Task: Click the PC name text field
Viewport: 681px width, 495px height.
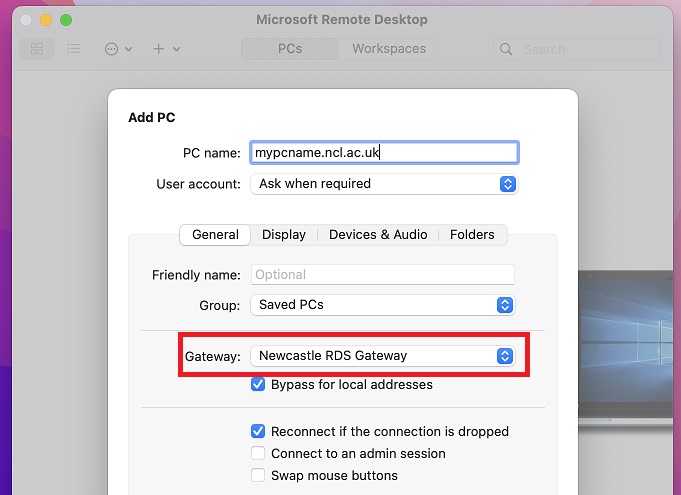Action: tap(384, 153)
